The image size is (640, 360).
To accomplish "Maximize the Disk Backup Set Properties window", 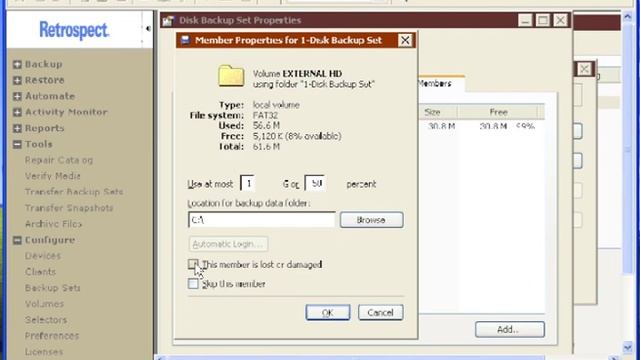I will 542,20.
